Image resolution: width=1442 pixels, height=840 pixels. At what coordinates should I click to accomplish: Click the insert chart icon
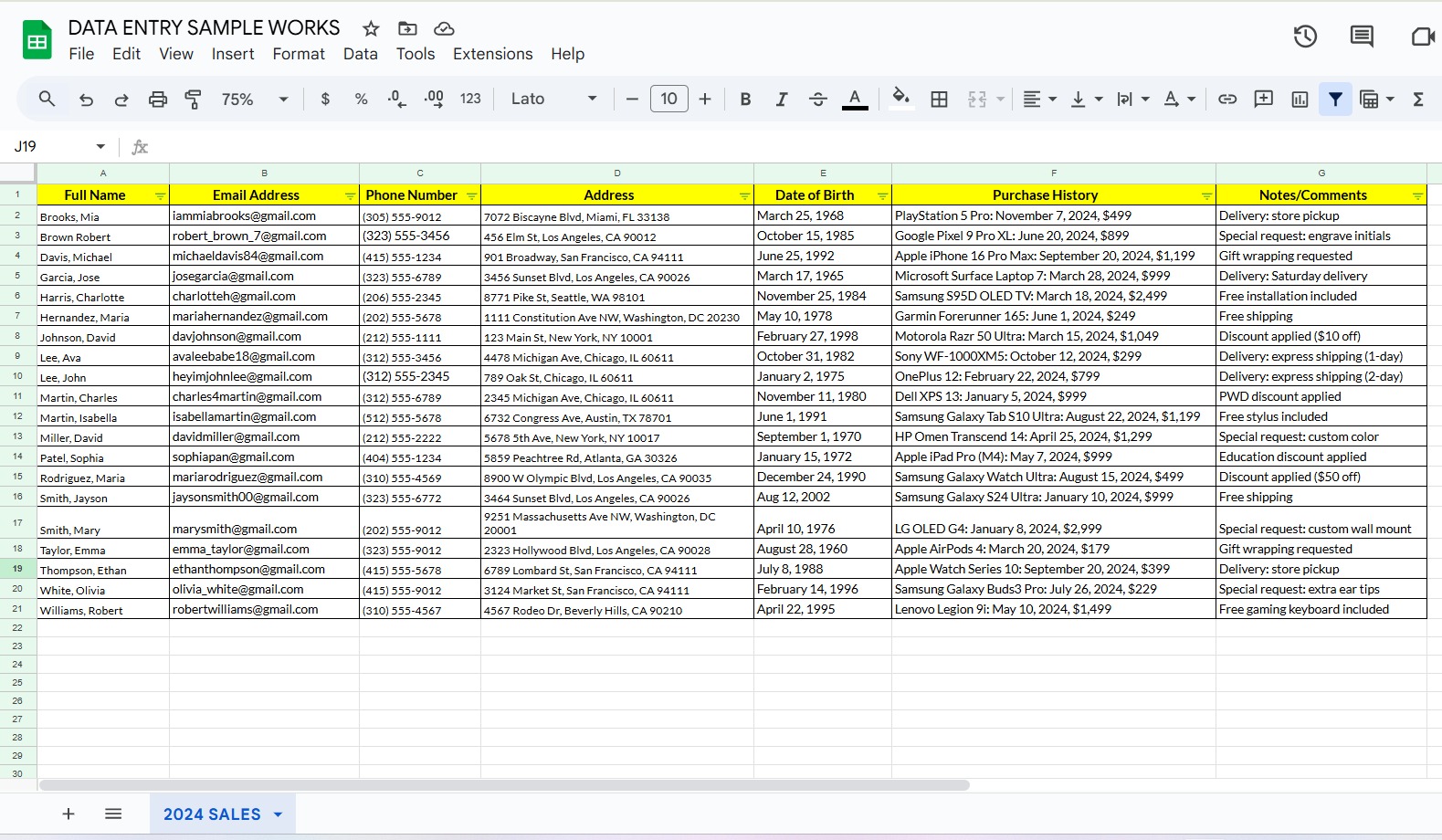pyautogui.click(x=1300, y=99)
